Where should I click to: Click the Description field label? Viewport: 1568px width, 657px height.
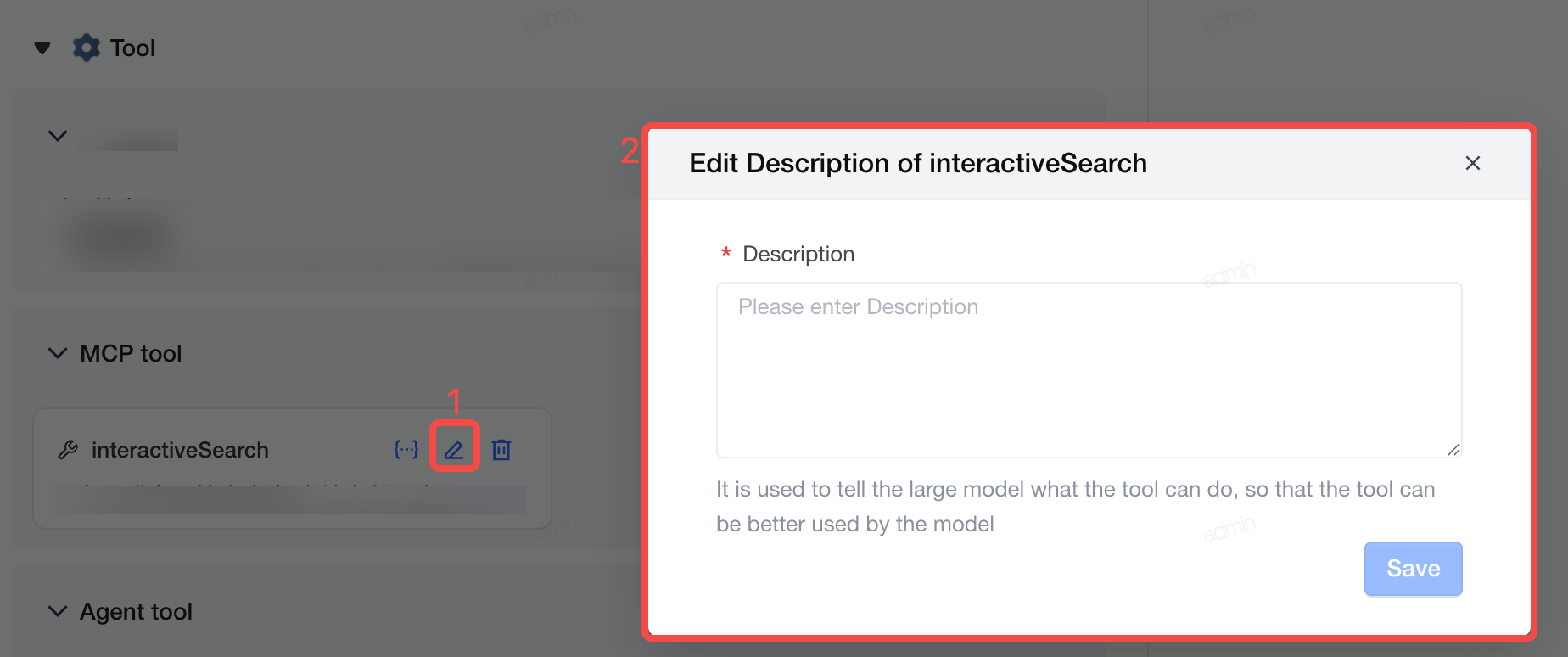click(798, 254)
